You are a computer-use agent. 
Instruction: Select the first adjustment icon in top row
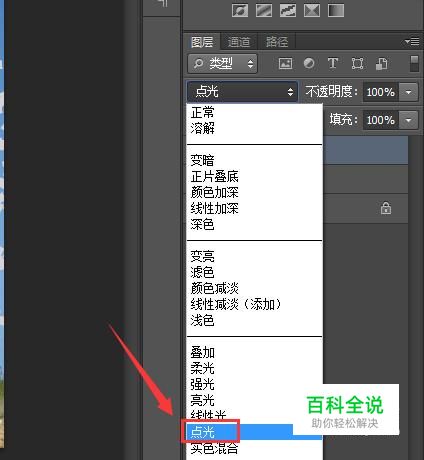tap(240, 10)
